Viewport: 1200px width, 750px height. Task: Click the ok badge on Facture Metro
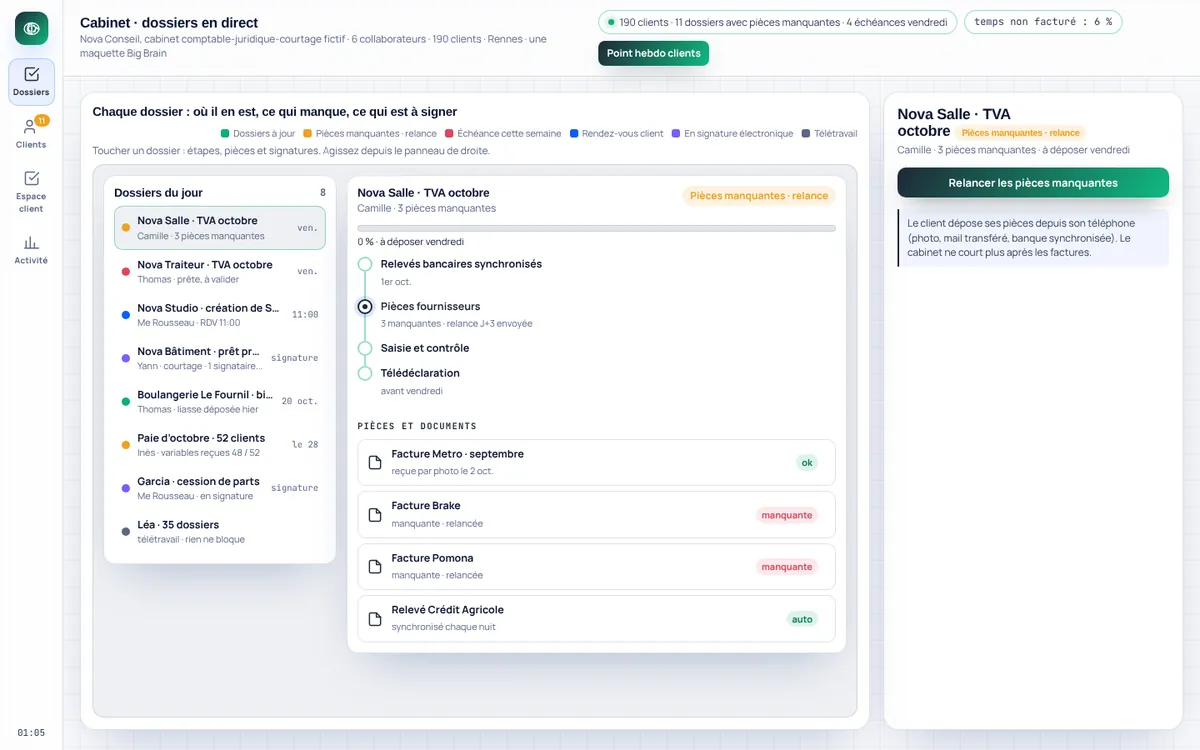point(807,462)
